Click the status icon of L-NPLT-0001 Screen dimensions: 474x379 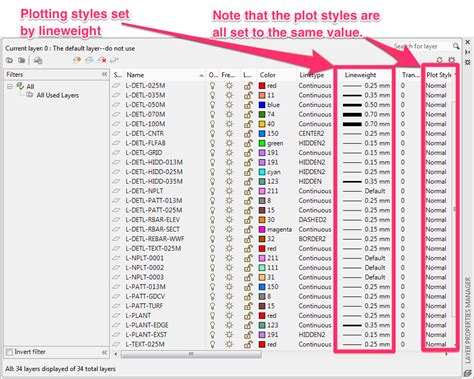click(x=116, y=258)
